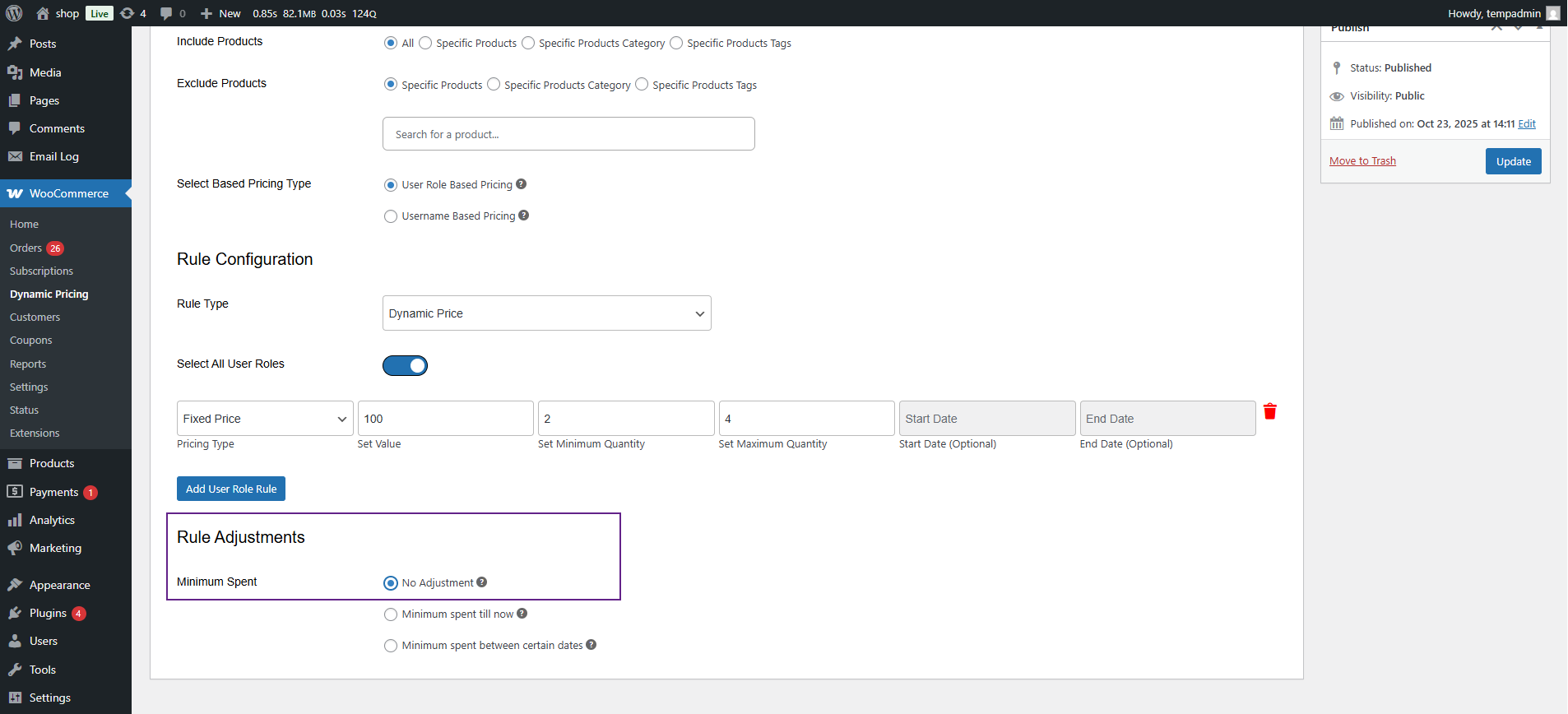Screen dimensions: 1568x714
Task: Choose Minimum spent between certain dates option
Action: pos(391,646)
